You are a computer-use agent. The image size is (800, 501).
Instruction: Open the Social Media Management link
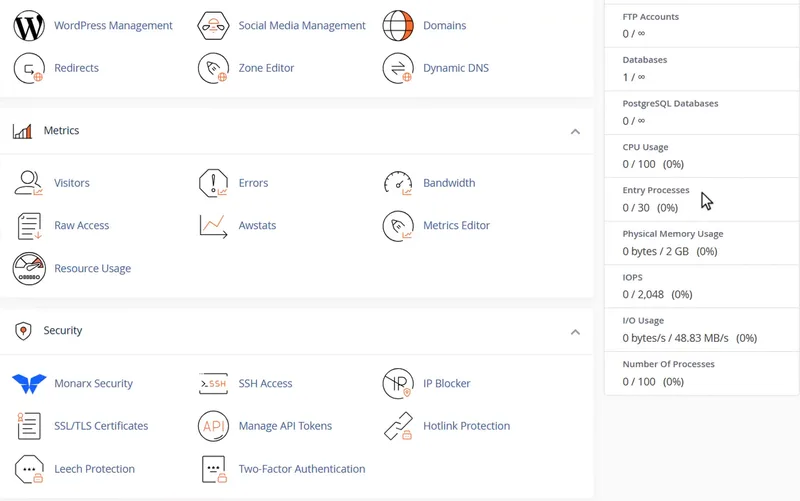tap(302, 26)
